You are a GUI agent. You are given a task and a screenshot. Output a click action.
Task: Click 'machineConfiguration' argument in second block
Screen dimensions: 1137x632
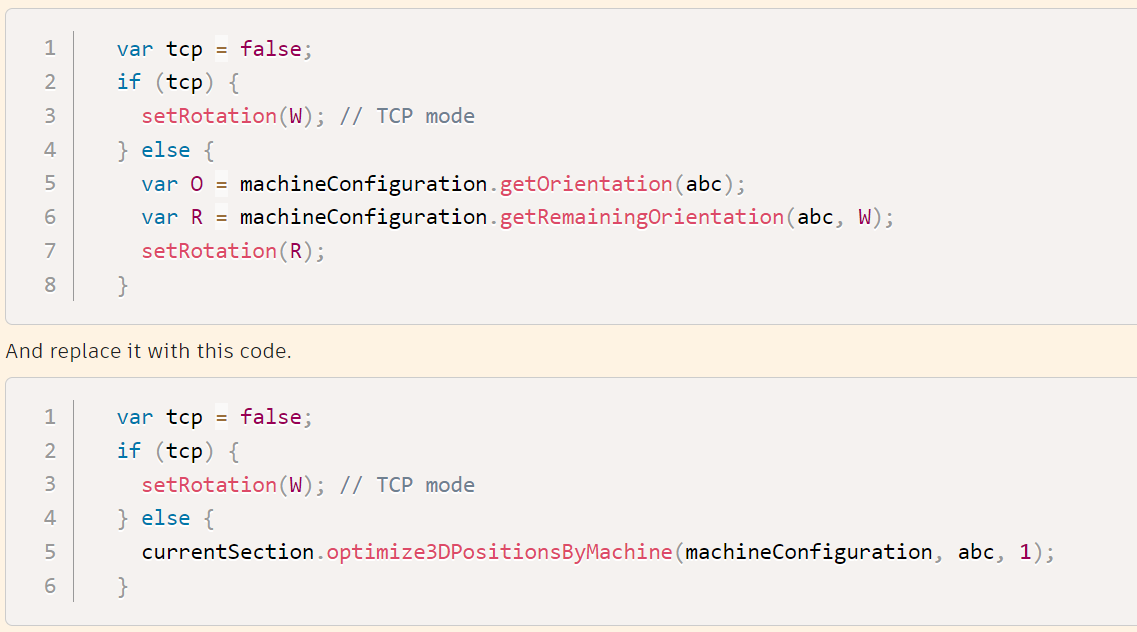(809, 552)
